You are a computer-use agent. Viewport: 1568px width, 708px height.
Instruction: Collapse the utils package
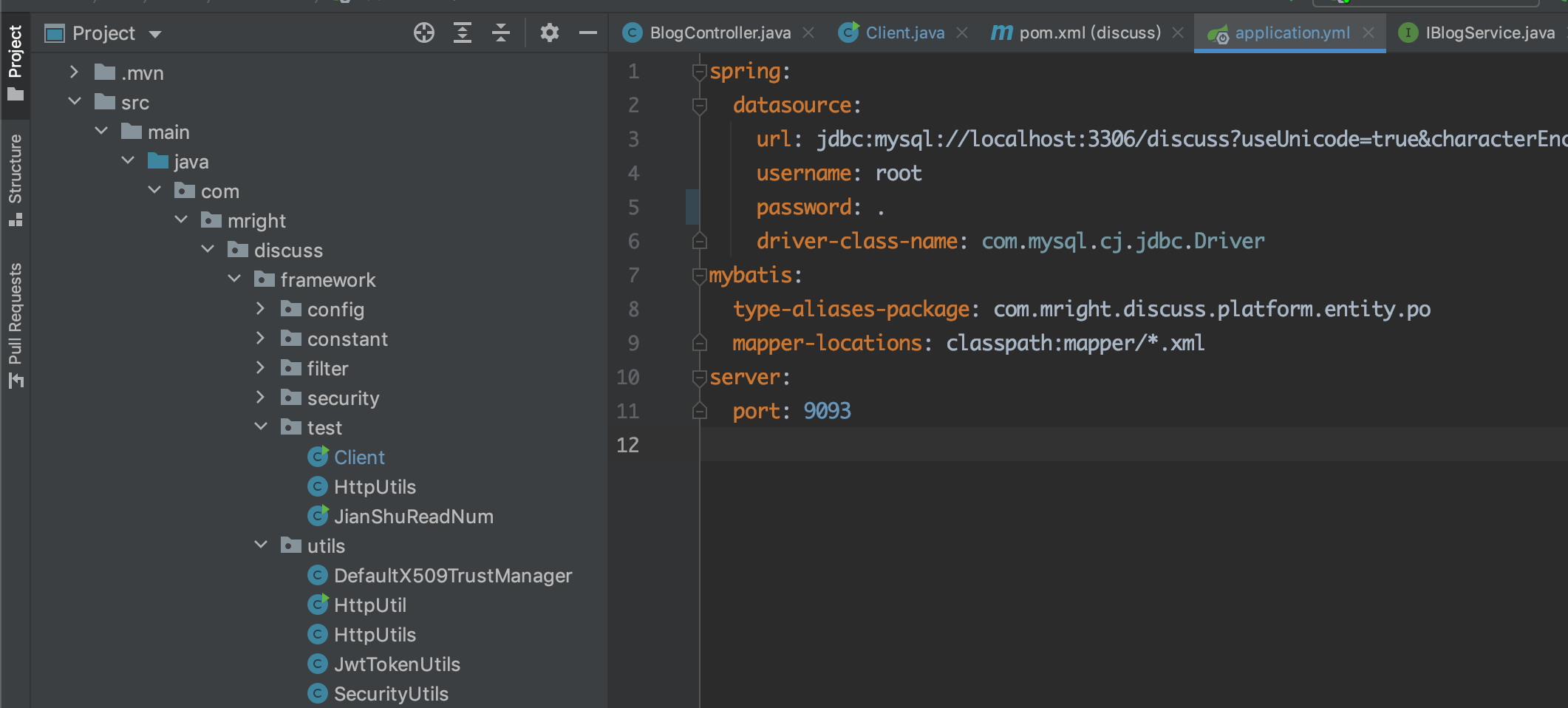point(261,545)
